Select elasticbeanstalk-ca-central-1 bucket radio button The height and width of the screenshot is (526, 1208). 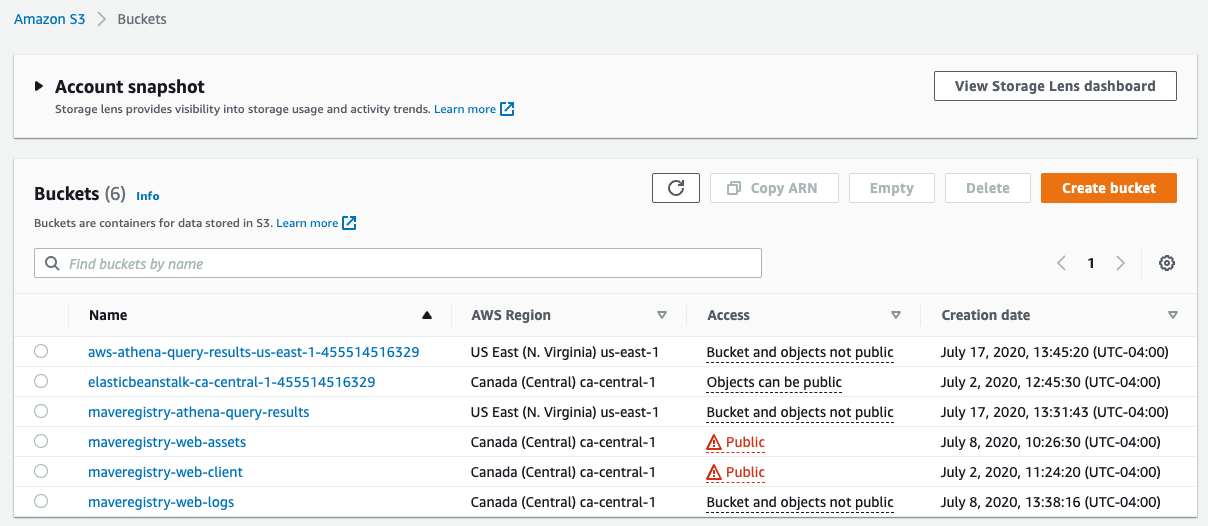41,381
